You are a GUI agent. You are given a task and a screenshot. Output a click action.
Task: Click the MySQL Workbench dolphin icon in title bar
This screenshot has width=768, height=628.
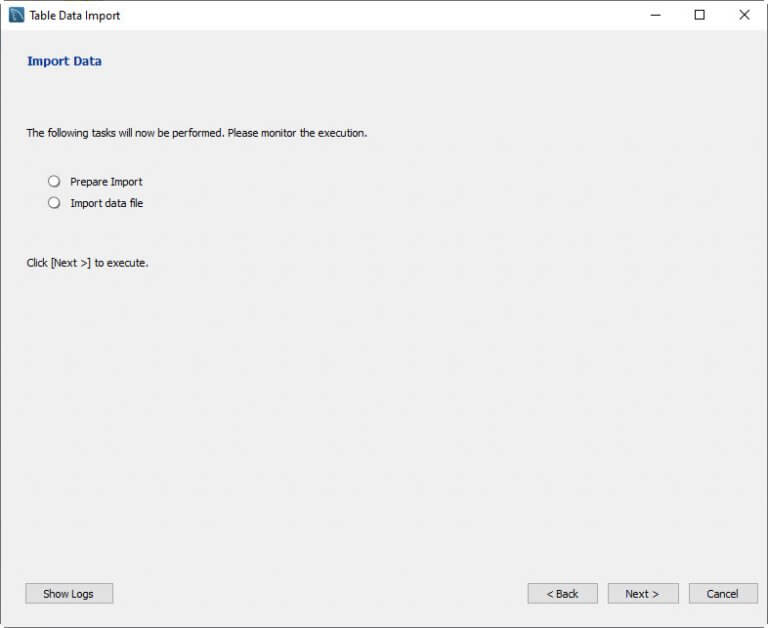click(x=16, y=15)
